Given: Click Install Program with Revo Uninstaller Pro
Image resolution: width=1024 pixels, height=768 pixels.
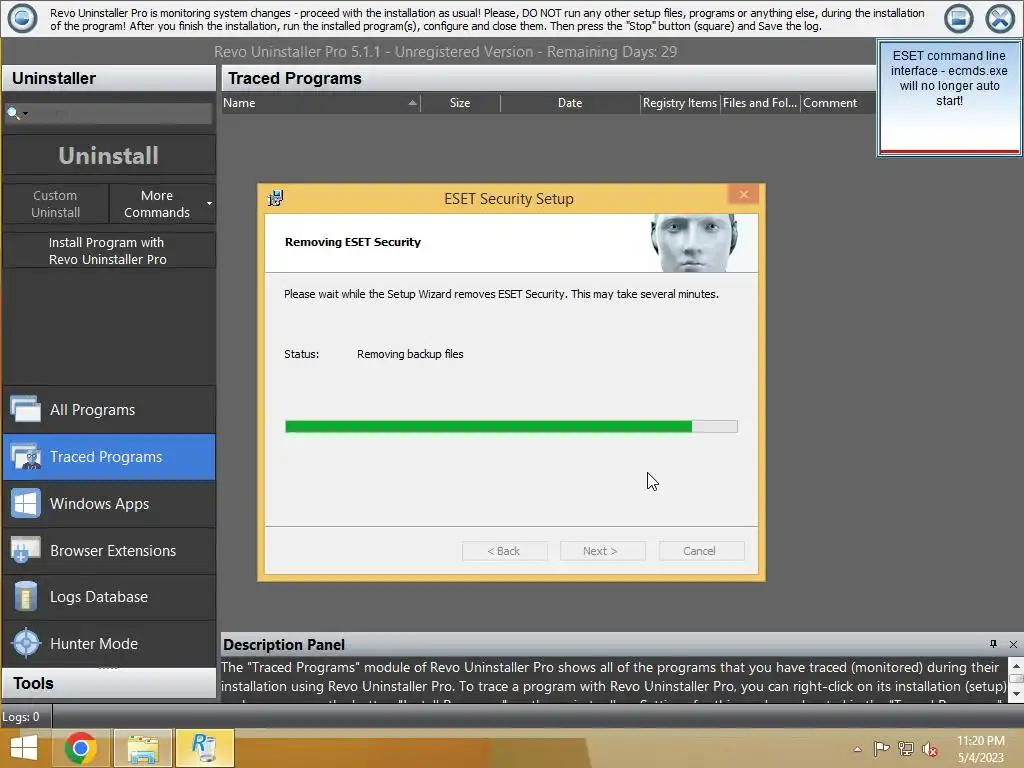Looking at the screenshot, I should (108, 251).
